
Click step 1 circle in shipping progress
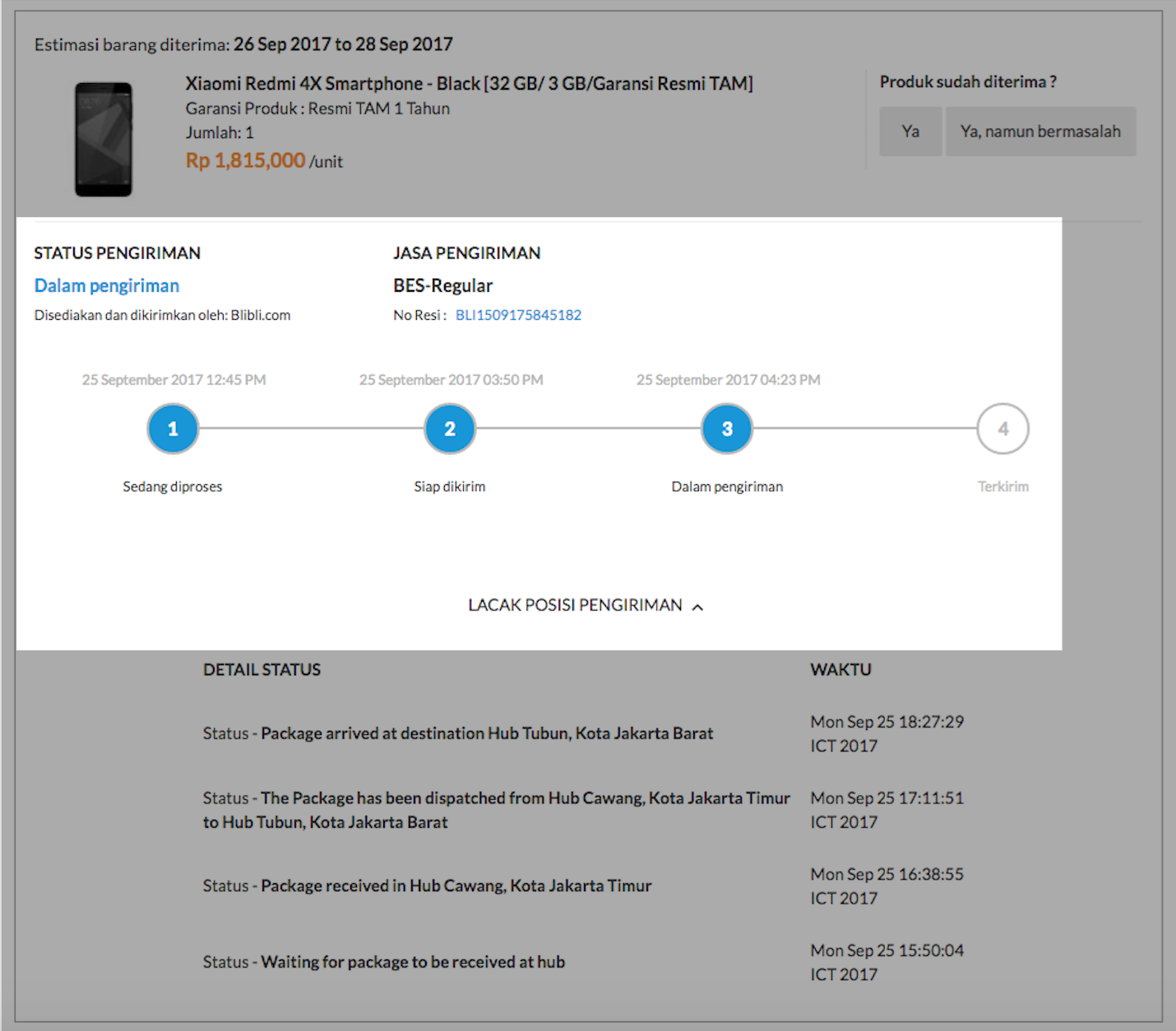(x=173, y=428)
